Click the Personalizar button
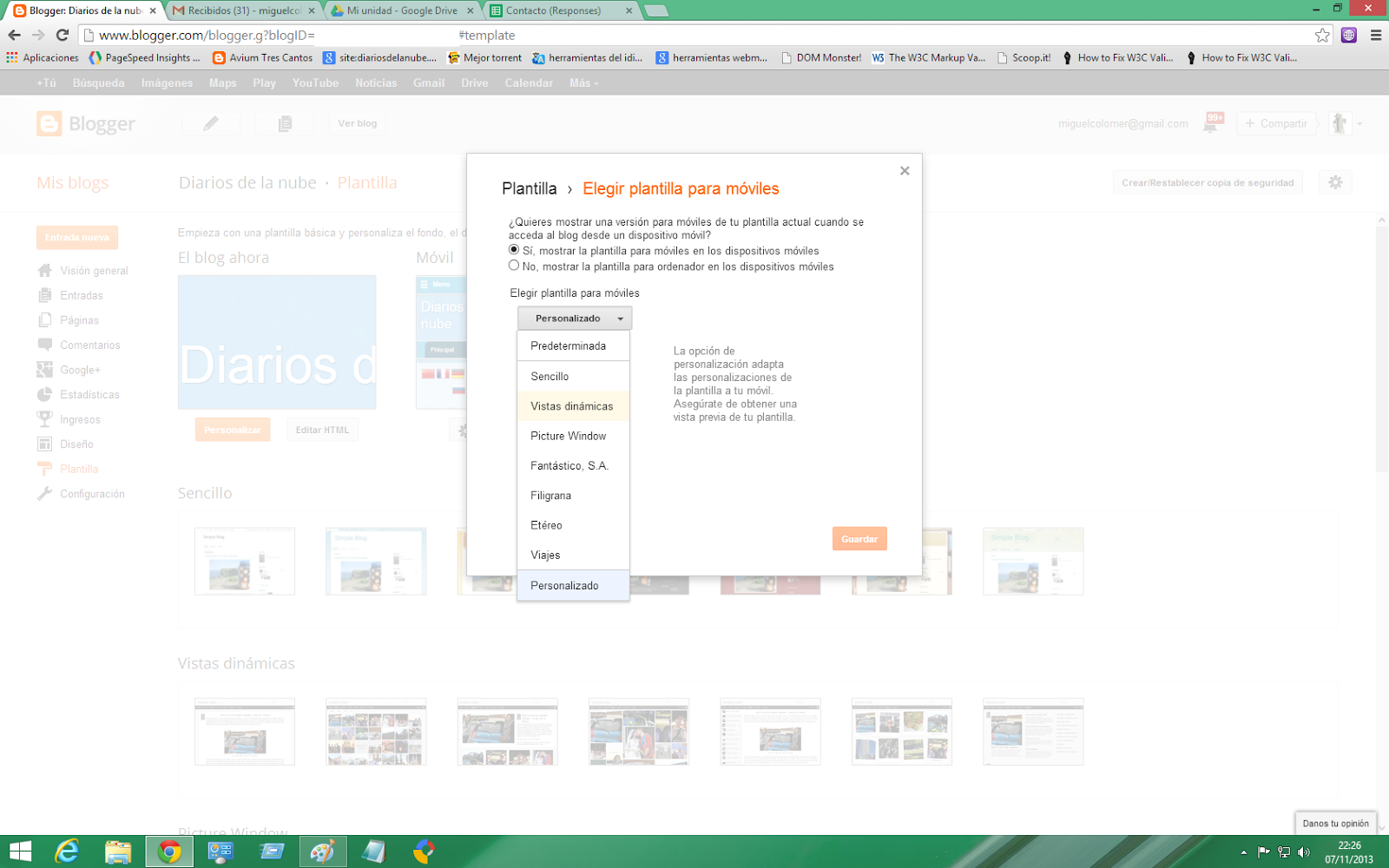The width and height of the screenshot is (1389, 868). [233, 430]
